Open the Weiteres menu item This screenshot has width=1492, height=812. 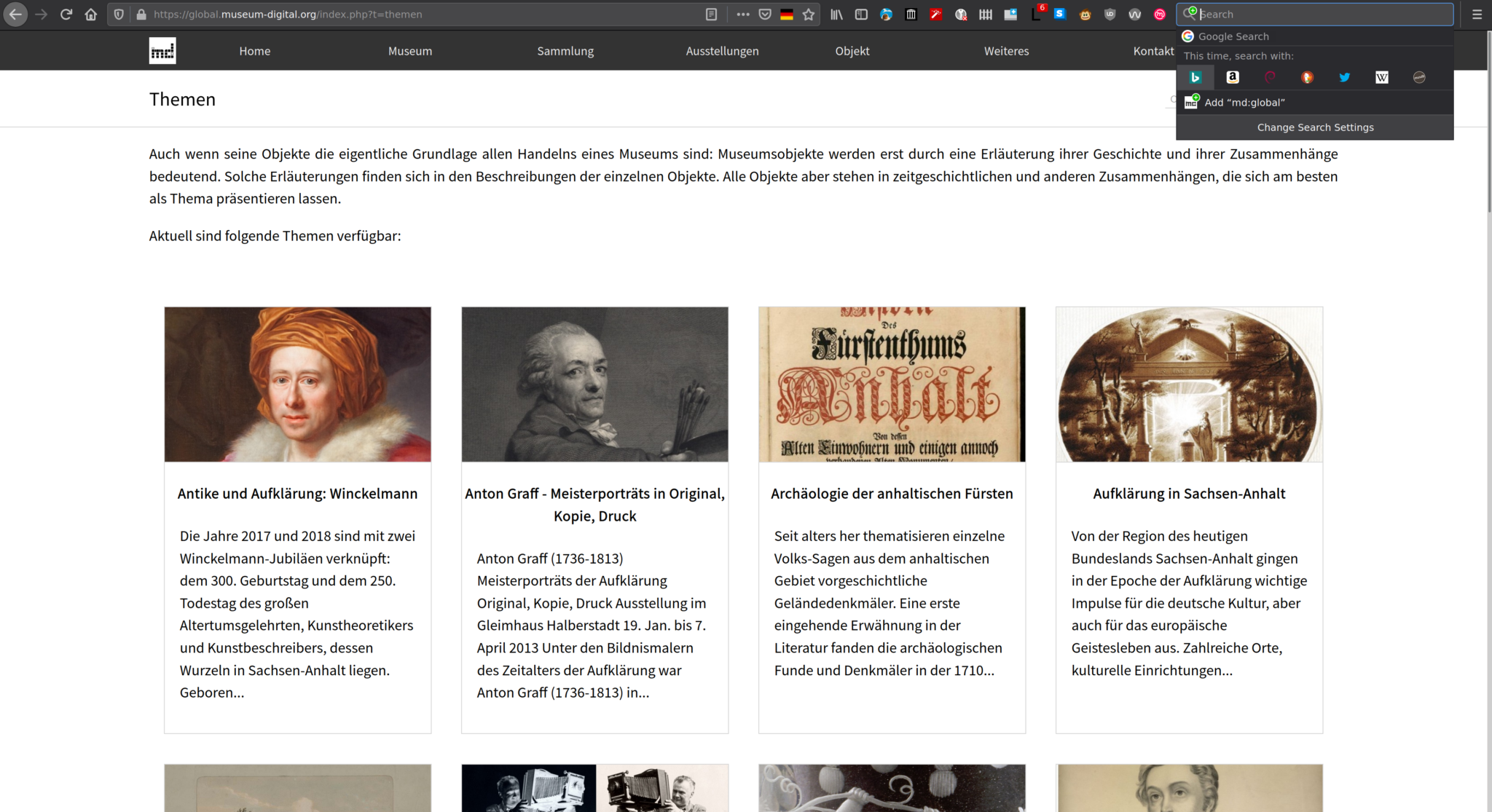tap(1006, 51)
